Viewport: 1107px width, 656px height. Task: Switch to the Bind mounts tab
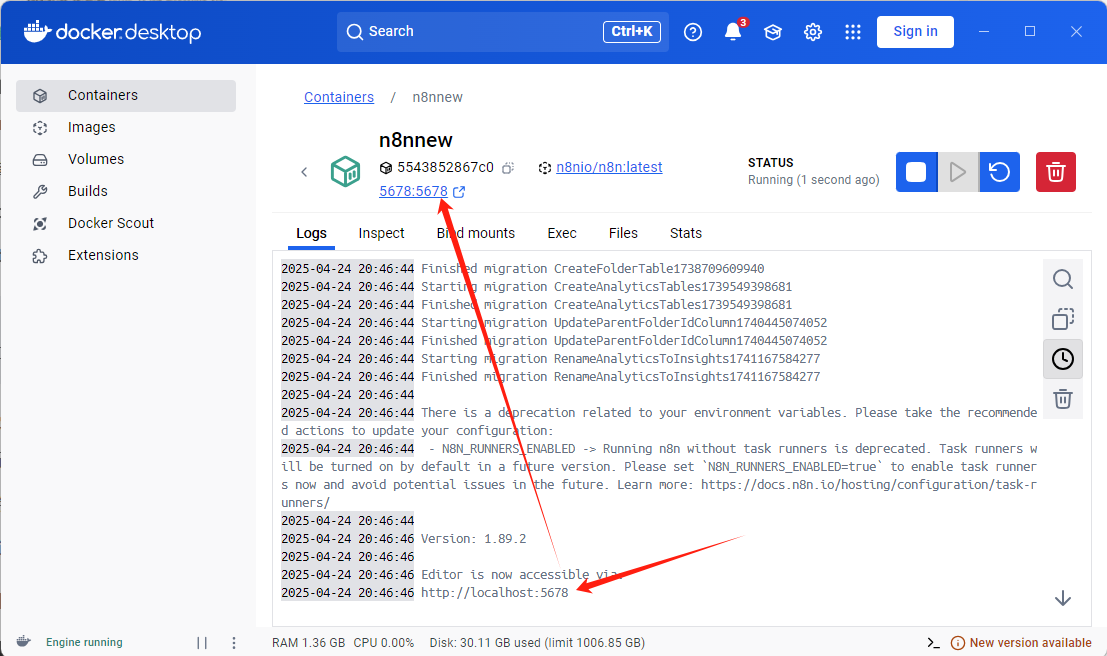click(x=476, y=233)
